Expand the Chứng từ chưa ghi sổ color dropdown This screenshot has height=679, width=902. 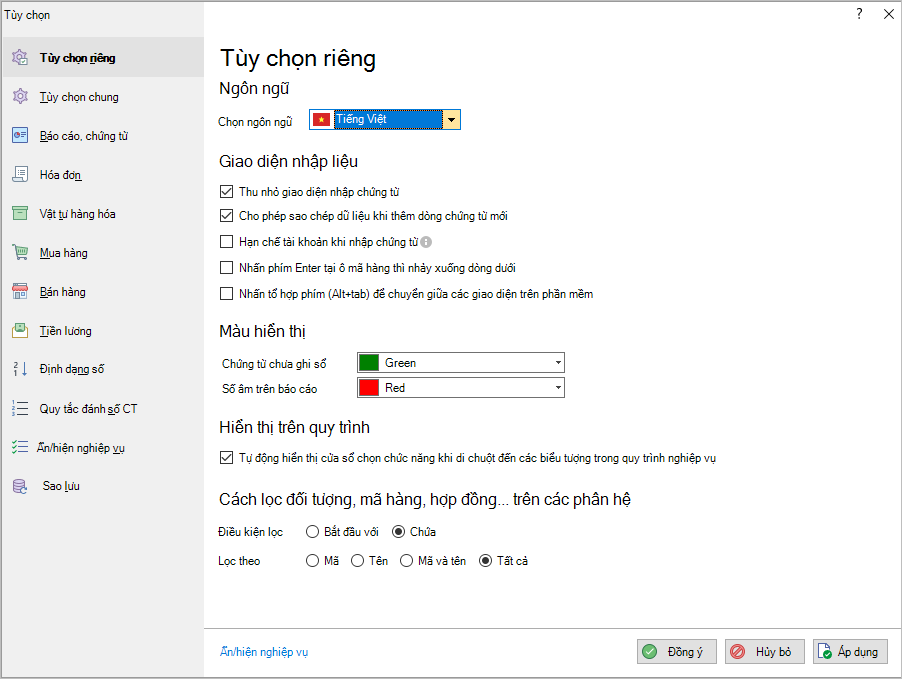pos(558,363)
